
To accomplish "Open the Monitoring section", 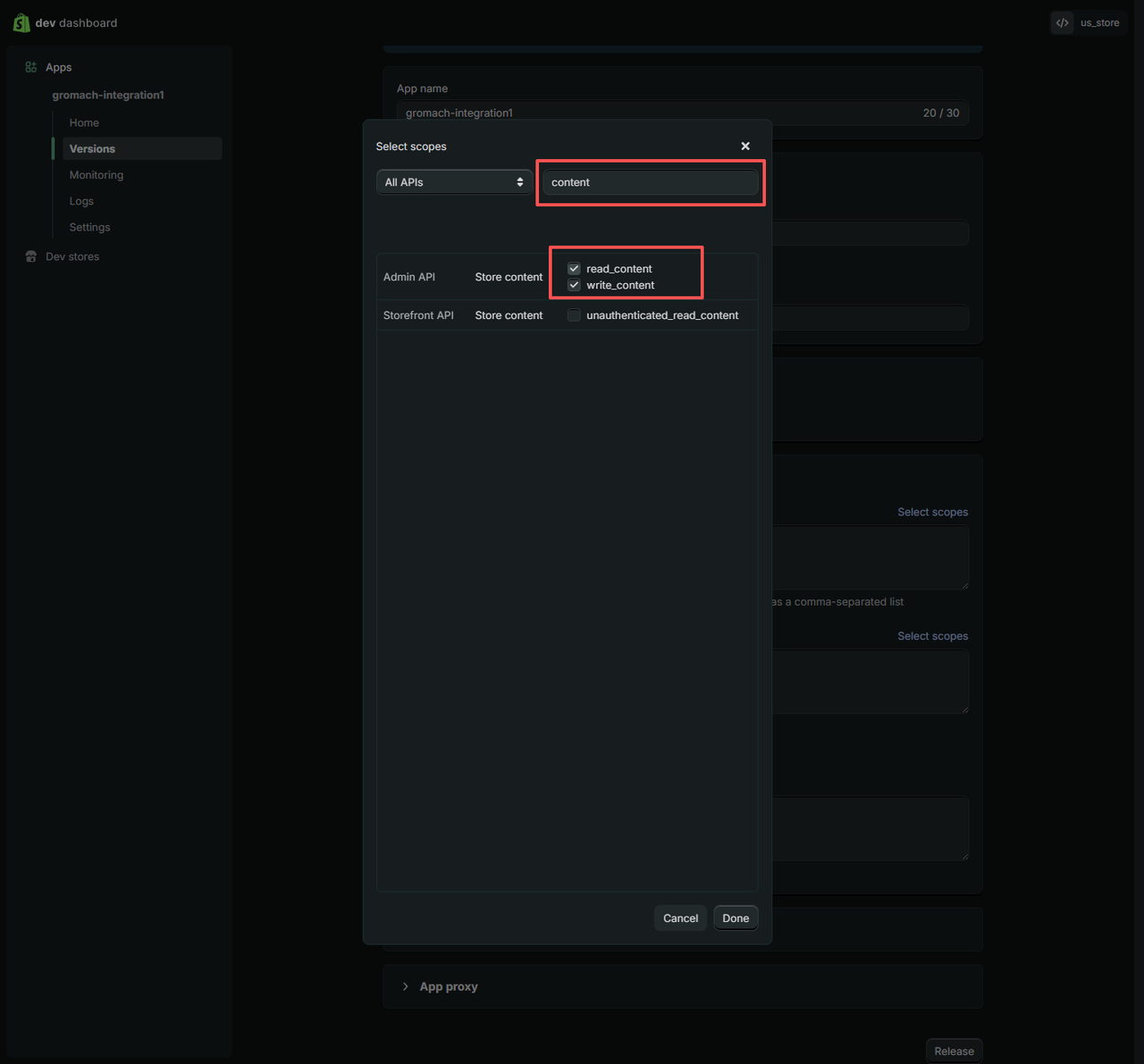I will [97, 175].
